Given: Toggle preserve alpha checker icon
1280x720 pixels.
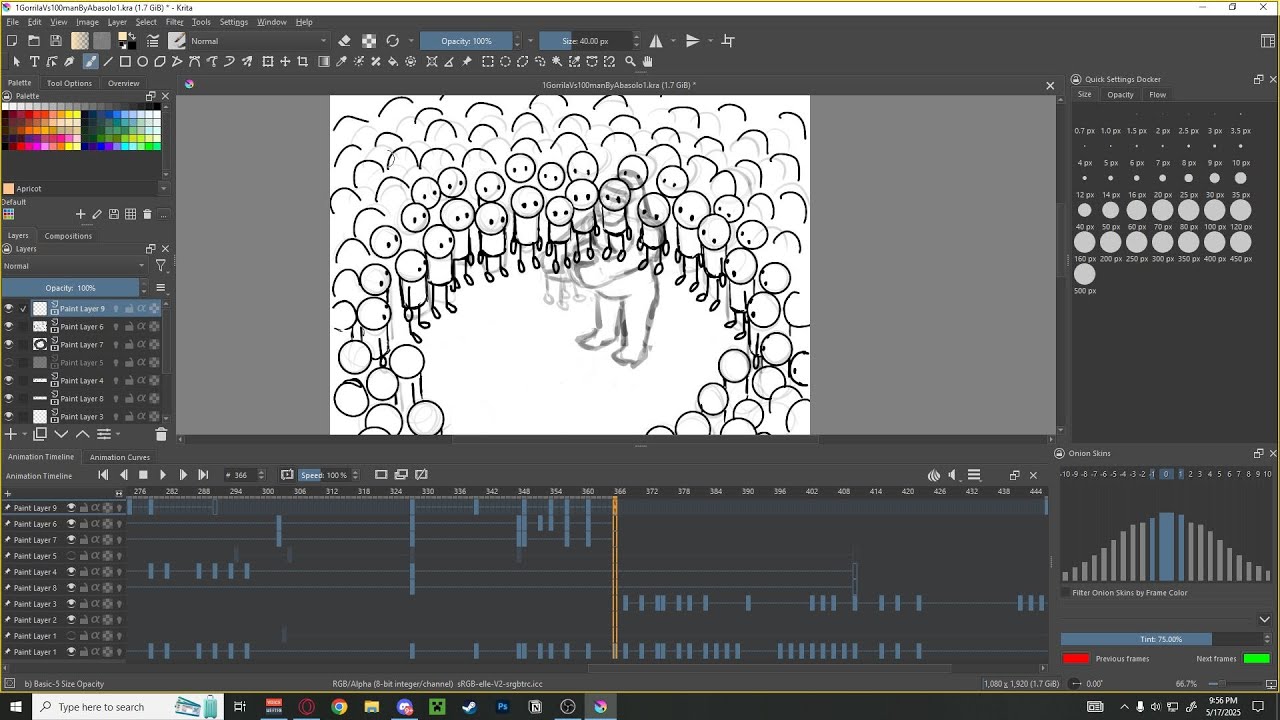Looking at the screenshot, I should pyautogui.click(x=369, y=41).
